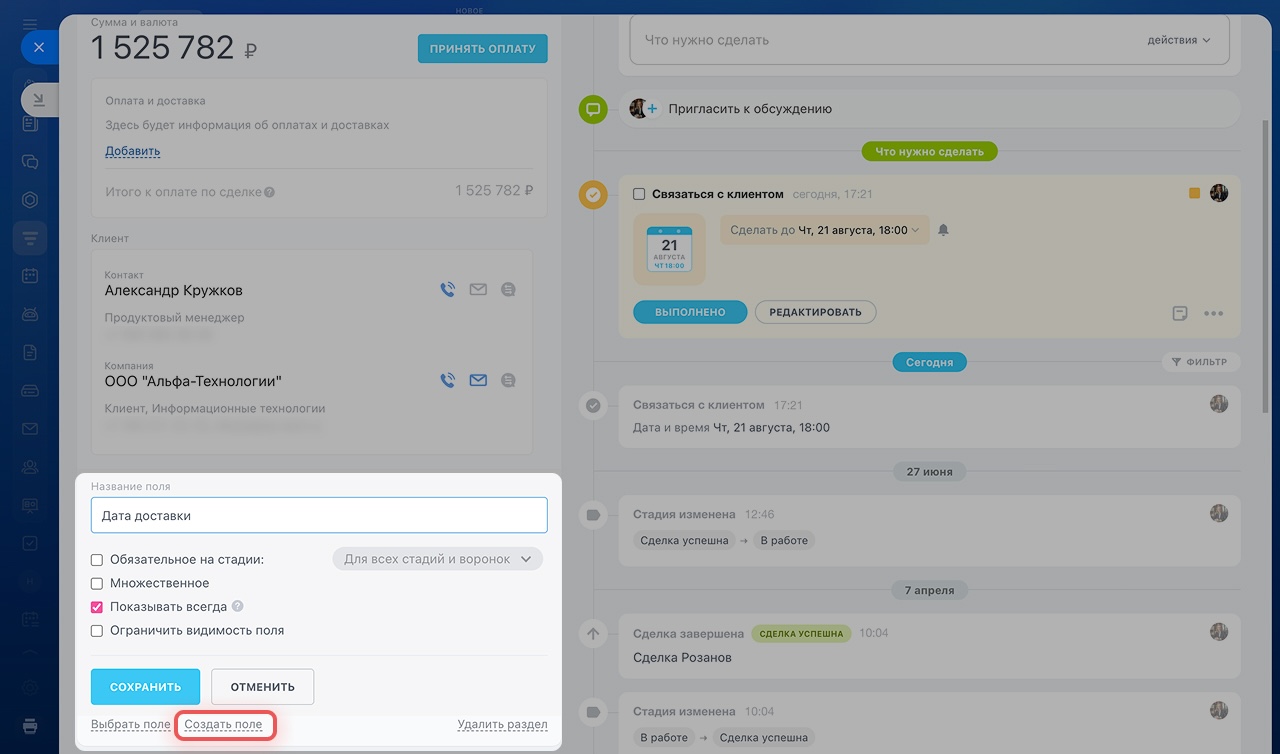Click the Что нужно сделать green label
The height and width of the screenshot is (754, 1280).
pyautogui.click(x=930, y=152)
